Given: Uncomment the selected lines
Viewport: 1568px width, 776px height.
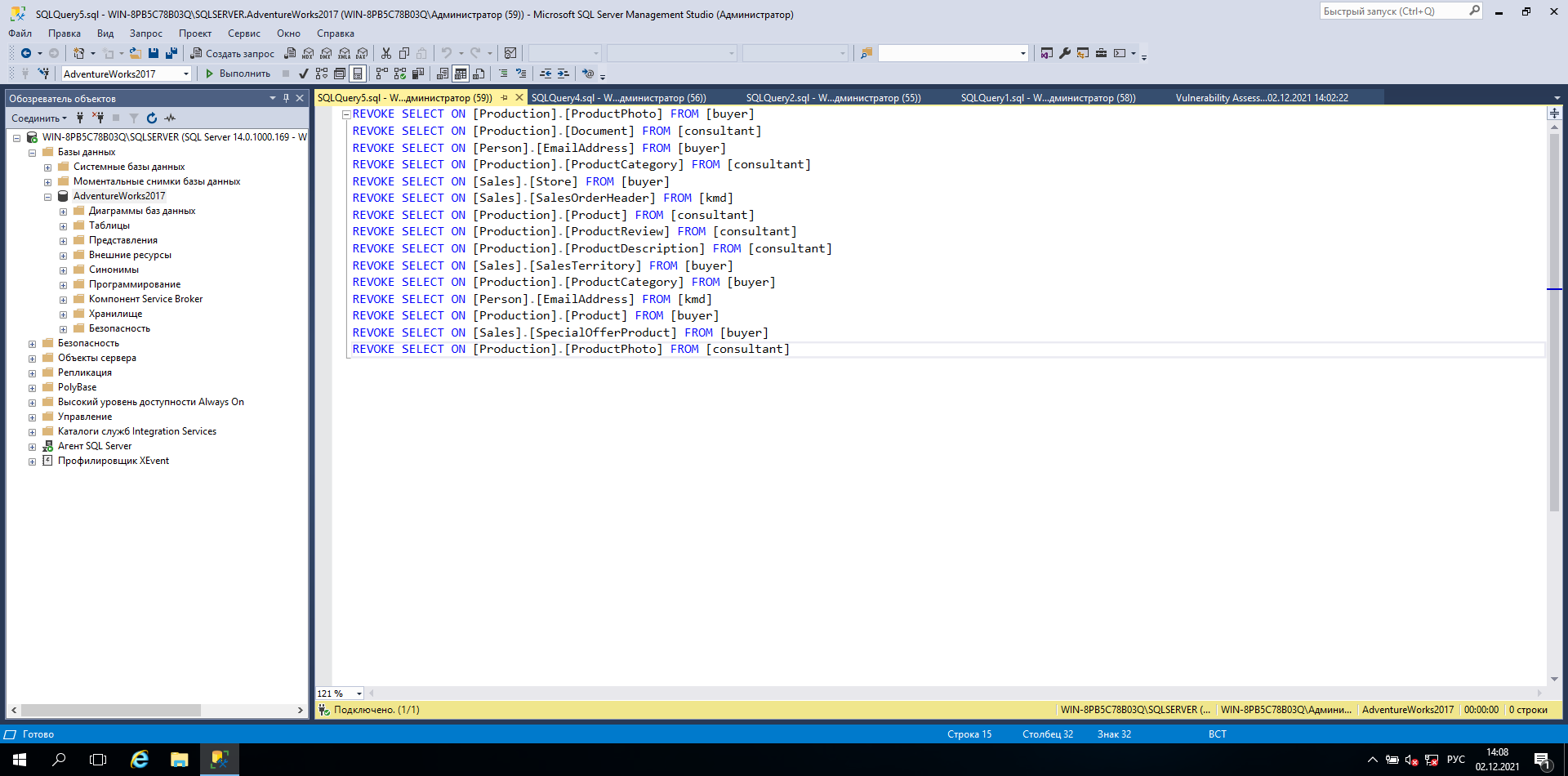Looking at the screenshot, I should 521,74.
